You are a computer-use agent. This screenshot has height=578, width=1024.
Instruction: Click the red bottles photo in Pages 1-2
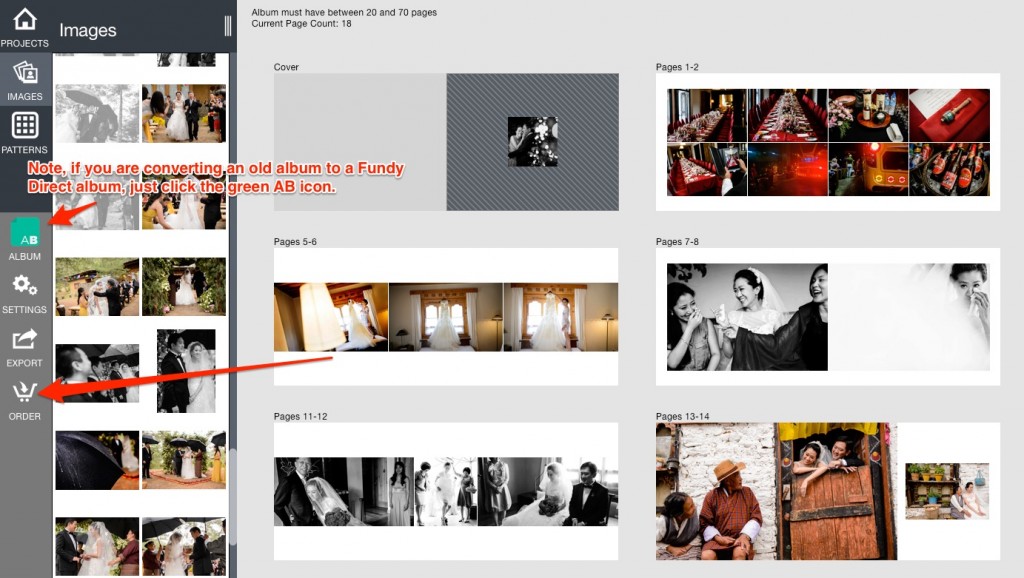(949, 170)
